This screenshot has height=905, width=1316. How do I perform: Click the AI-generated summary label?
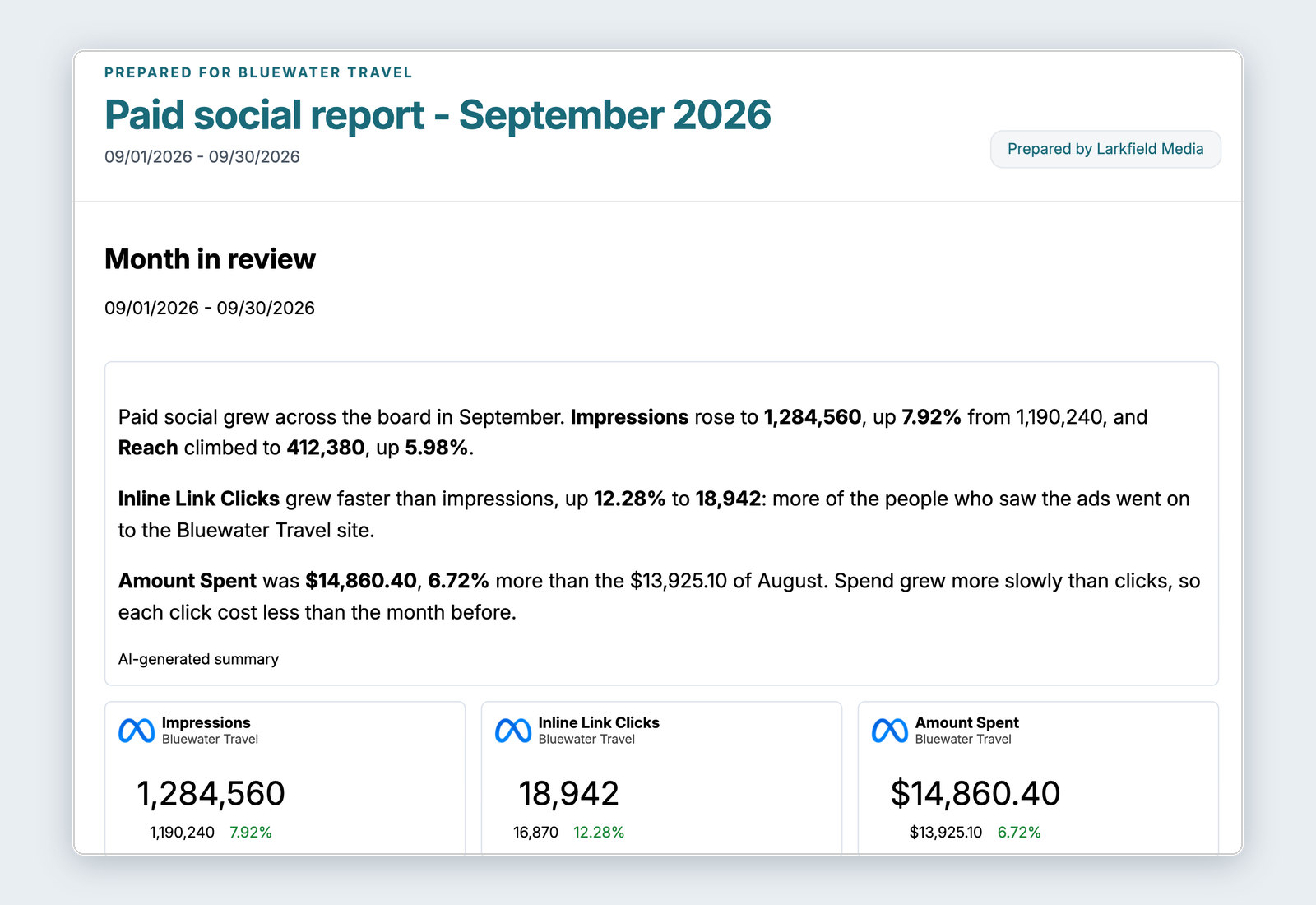[198, 659]
